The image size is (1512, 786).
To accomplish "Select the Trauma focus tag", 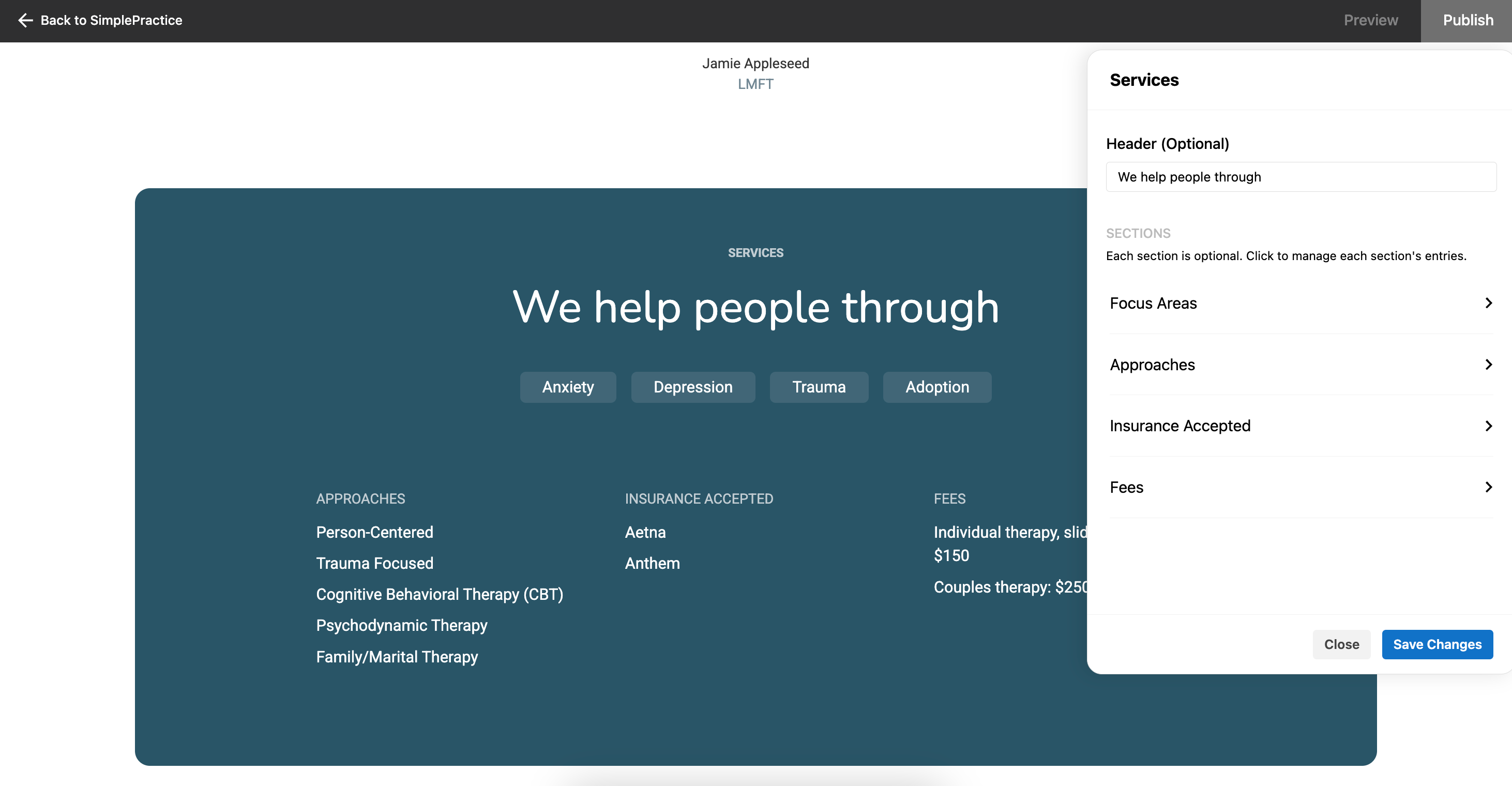I will coord(819,387).
